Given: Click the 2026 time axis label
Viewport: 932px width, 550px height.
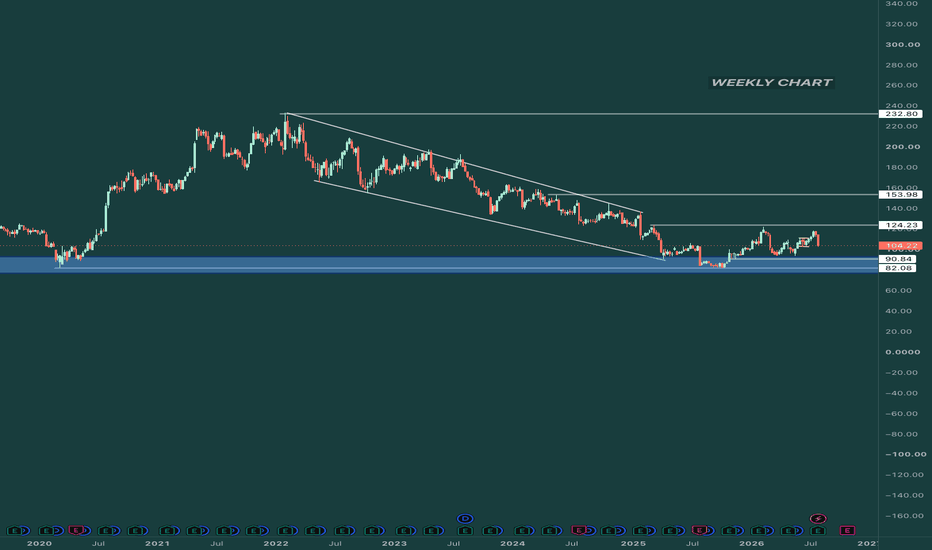Looking at the screenshot, I should (x=751, y=543).
